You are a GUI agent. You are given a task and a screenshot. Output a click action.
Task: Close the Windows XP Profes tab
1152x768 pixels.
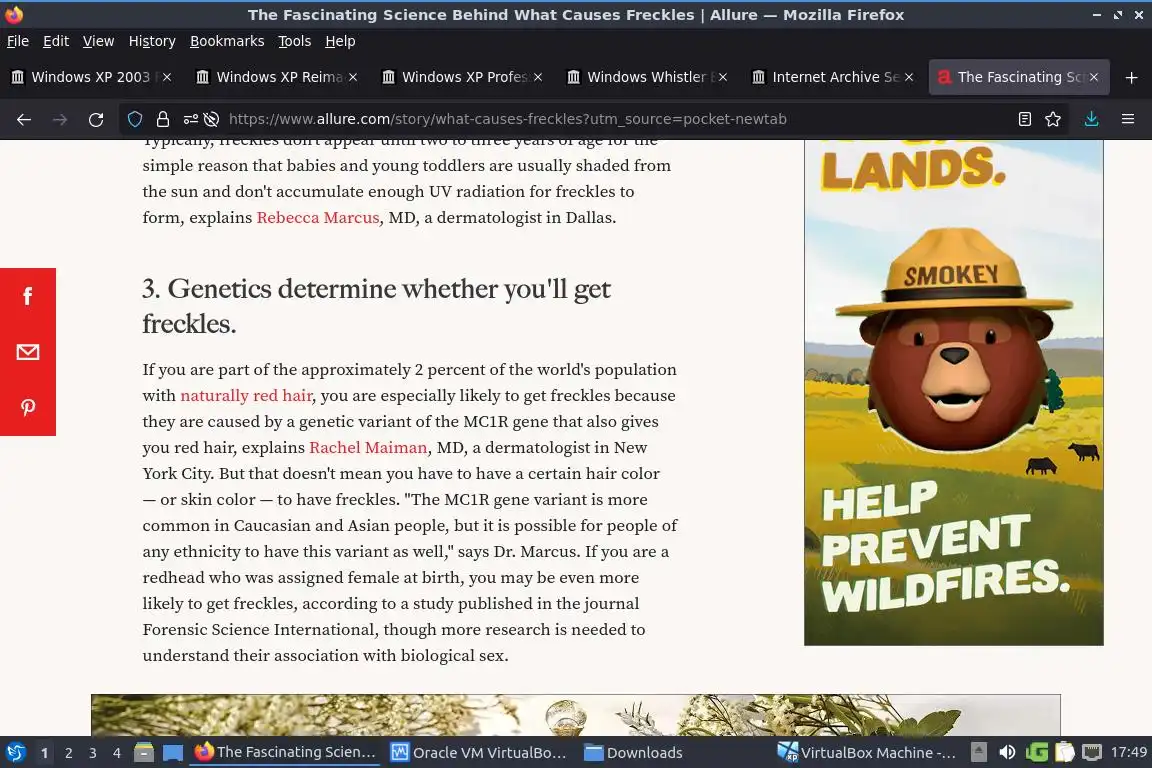(x=538, y=77)
